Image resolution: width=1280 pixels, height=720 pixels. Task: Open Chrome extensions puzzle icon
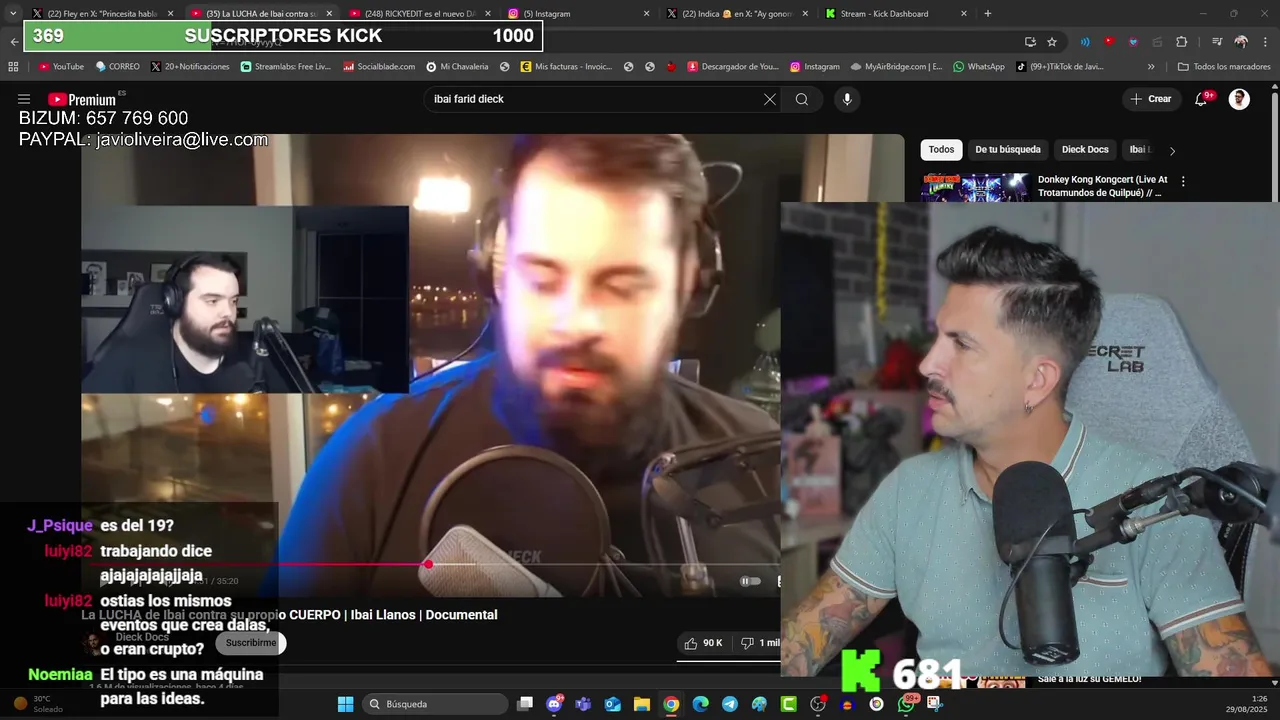pos(1181,42)
